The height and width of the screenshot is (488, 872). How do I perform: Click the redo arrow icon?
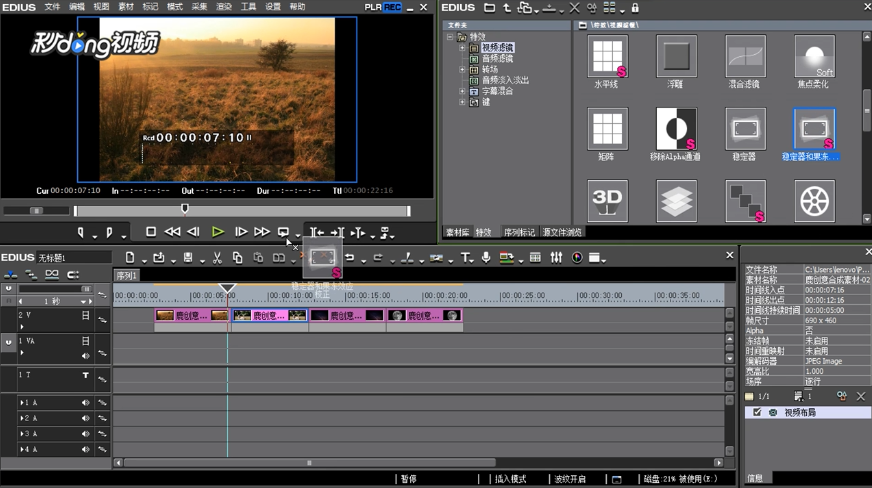378,257
